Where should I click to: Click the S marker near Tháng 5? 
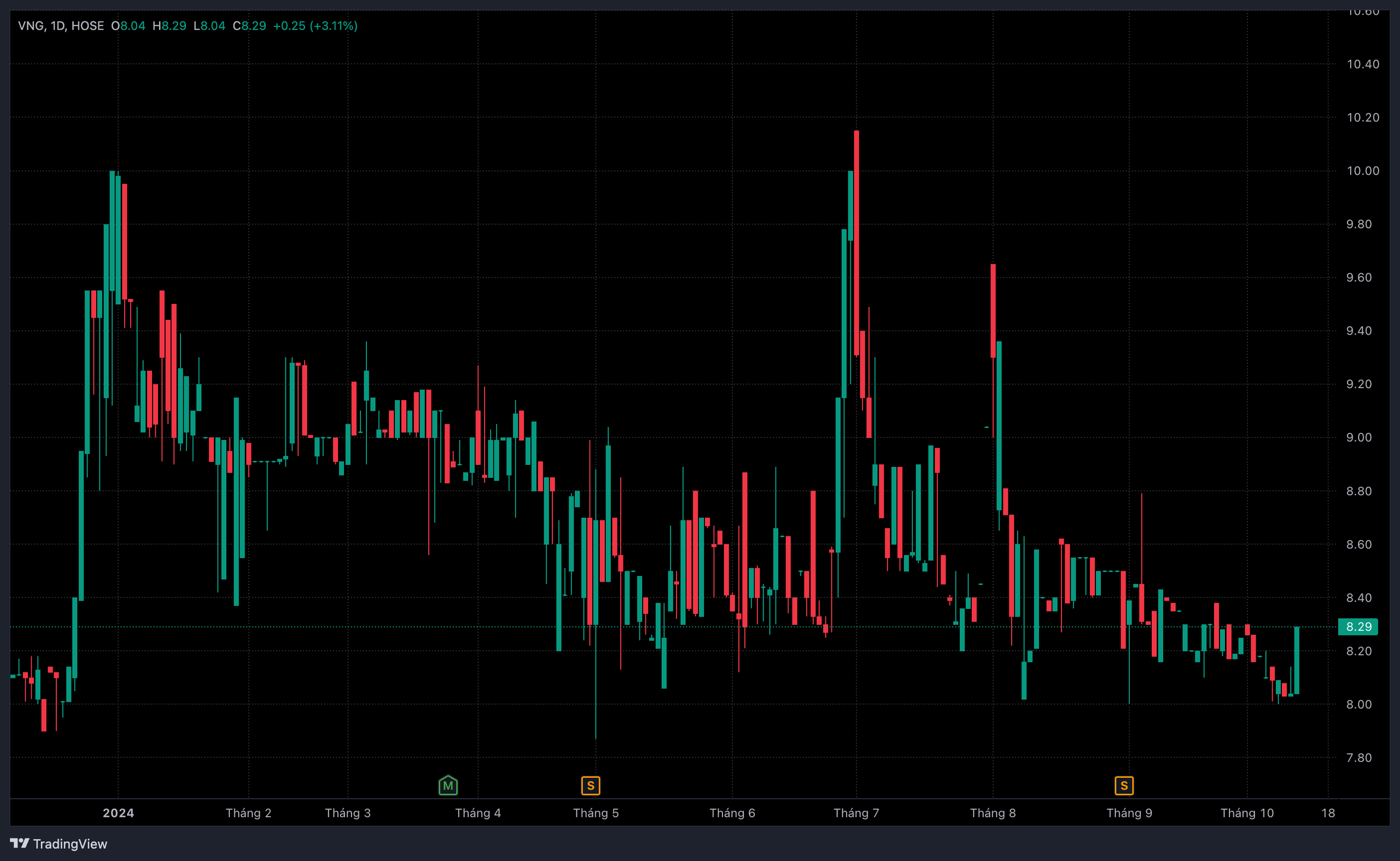pyautogui.click(x=591, y=786)
